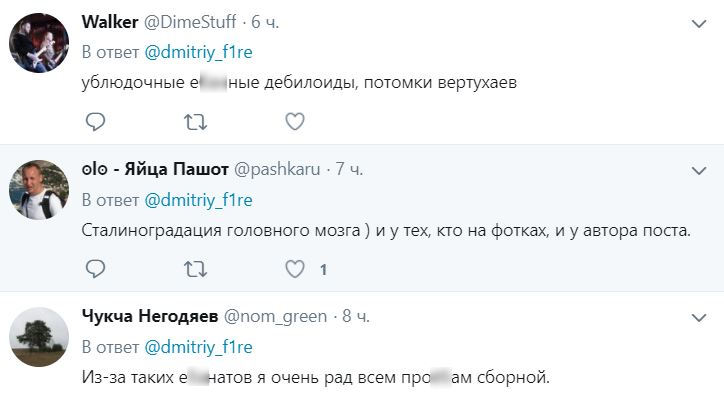
Task: Retweet Walker's tweet
Action: [195, 122]
